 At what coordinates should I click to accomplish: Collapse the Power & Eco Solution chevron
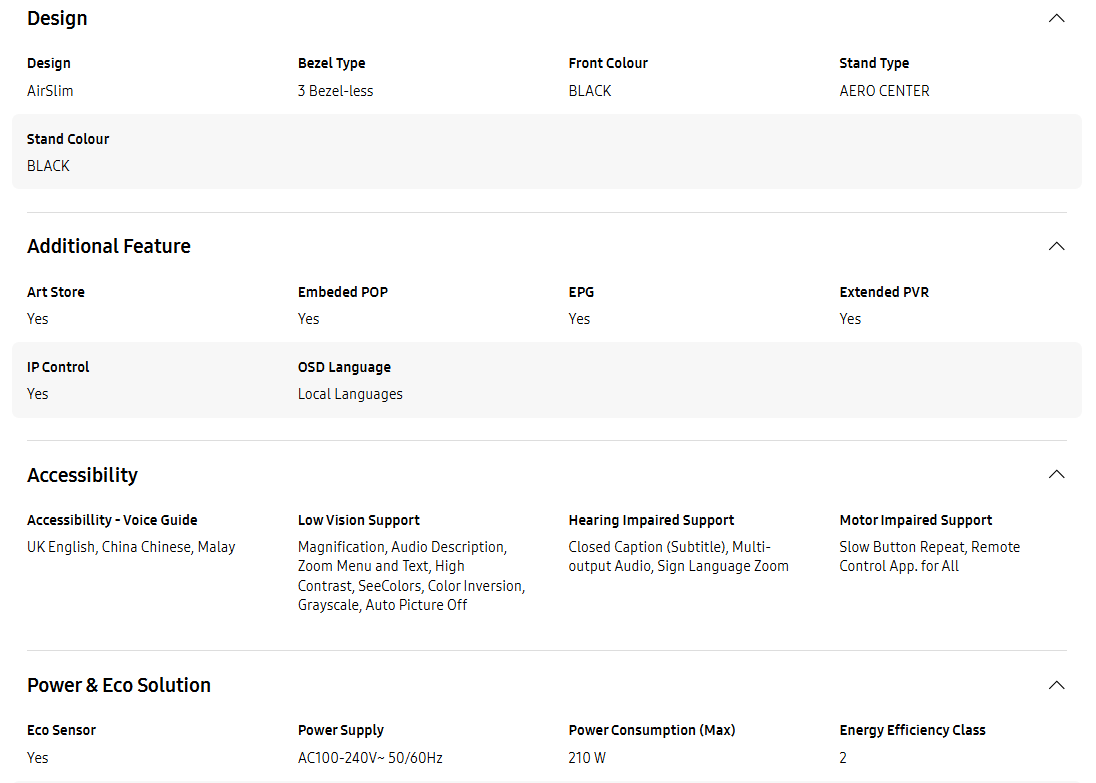click(1056, 685)
